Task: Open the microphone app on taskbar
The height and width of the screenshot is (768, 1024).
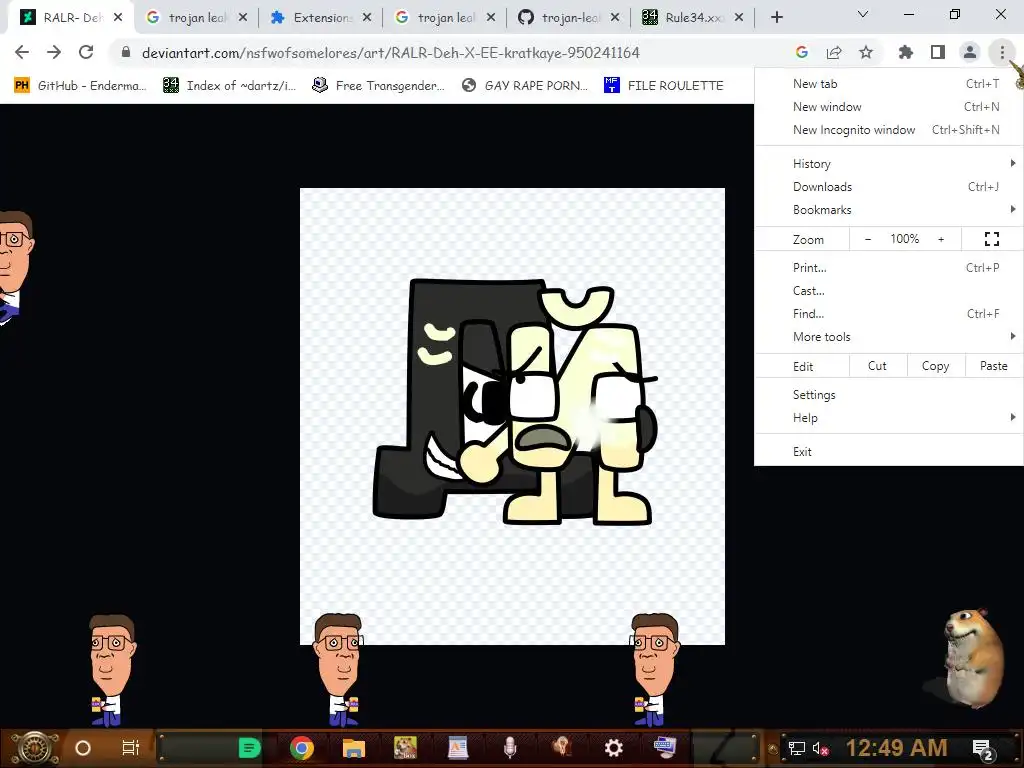Action: tap(510, 748)
